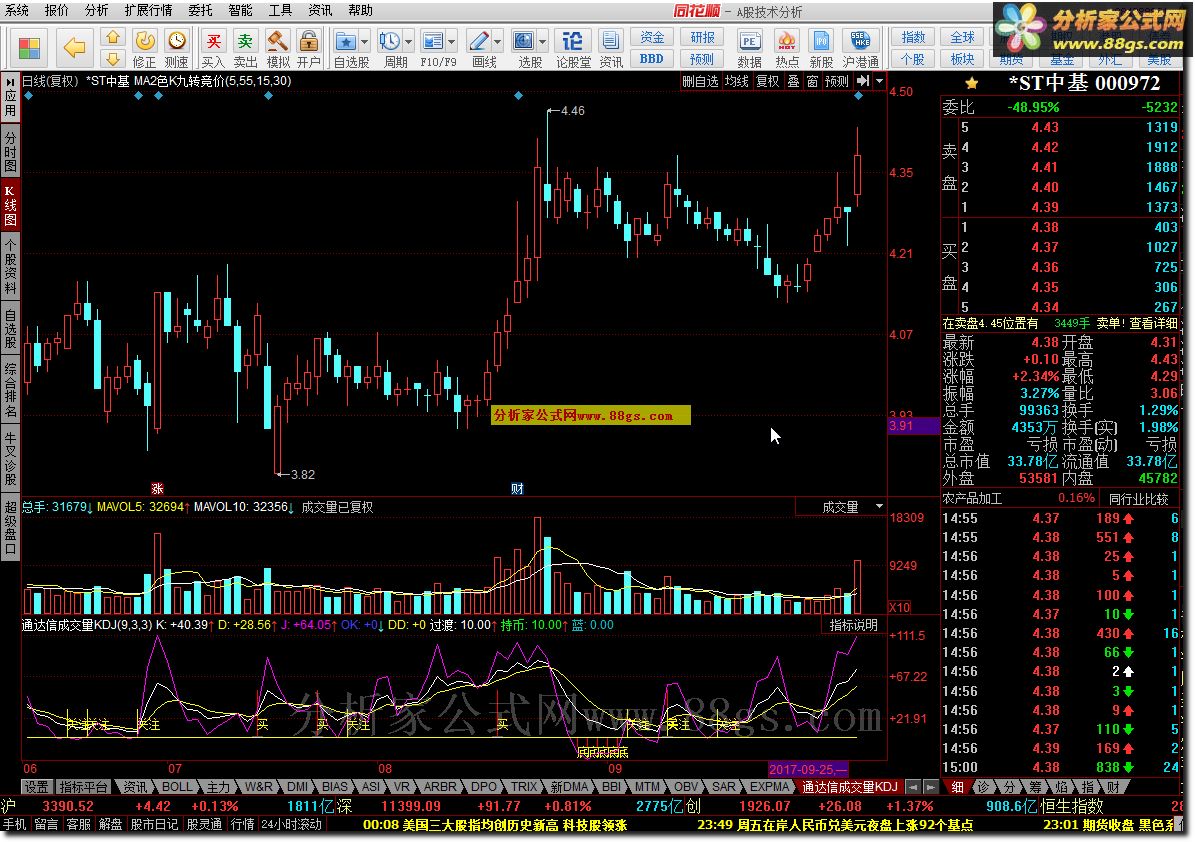Select the SAR indicator tab

(x=723, y=786)
